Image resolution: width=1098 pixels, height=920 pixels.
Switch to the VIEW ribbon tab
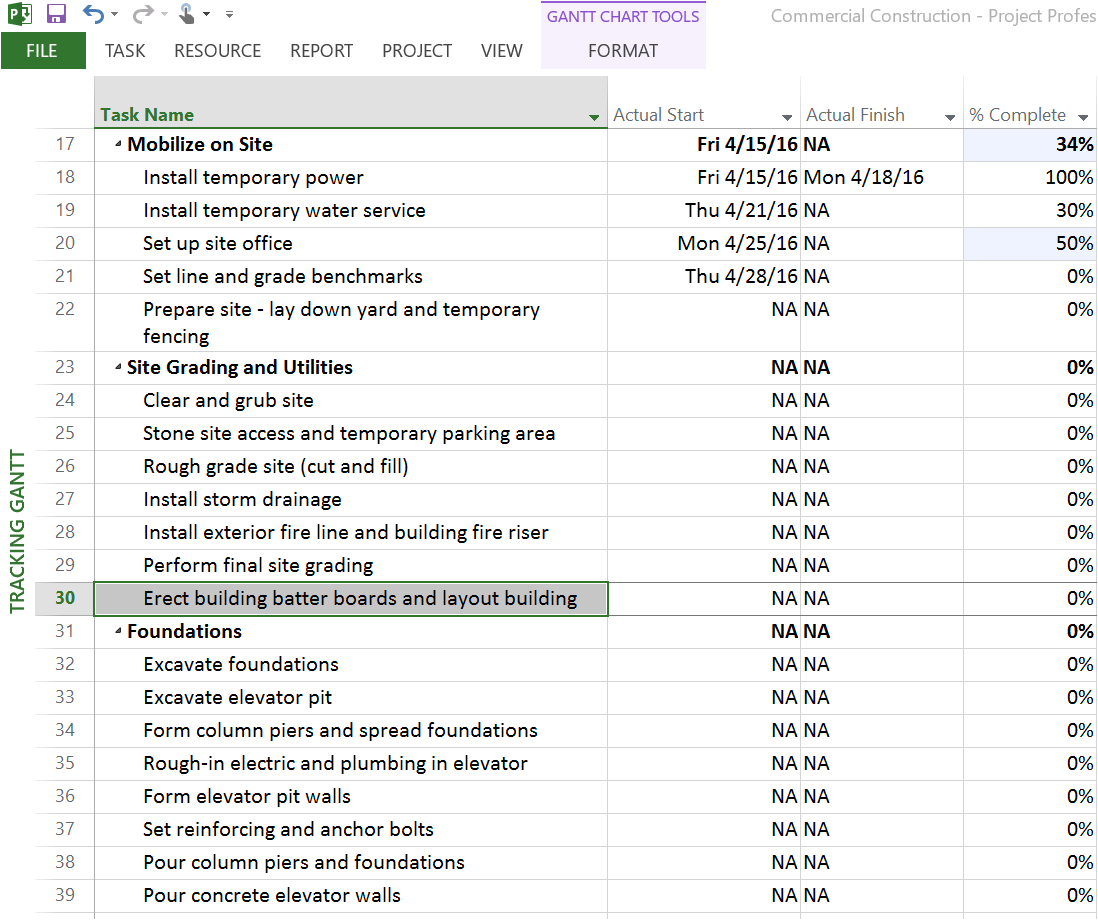click(x=501, y=51)
